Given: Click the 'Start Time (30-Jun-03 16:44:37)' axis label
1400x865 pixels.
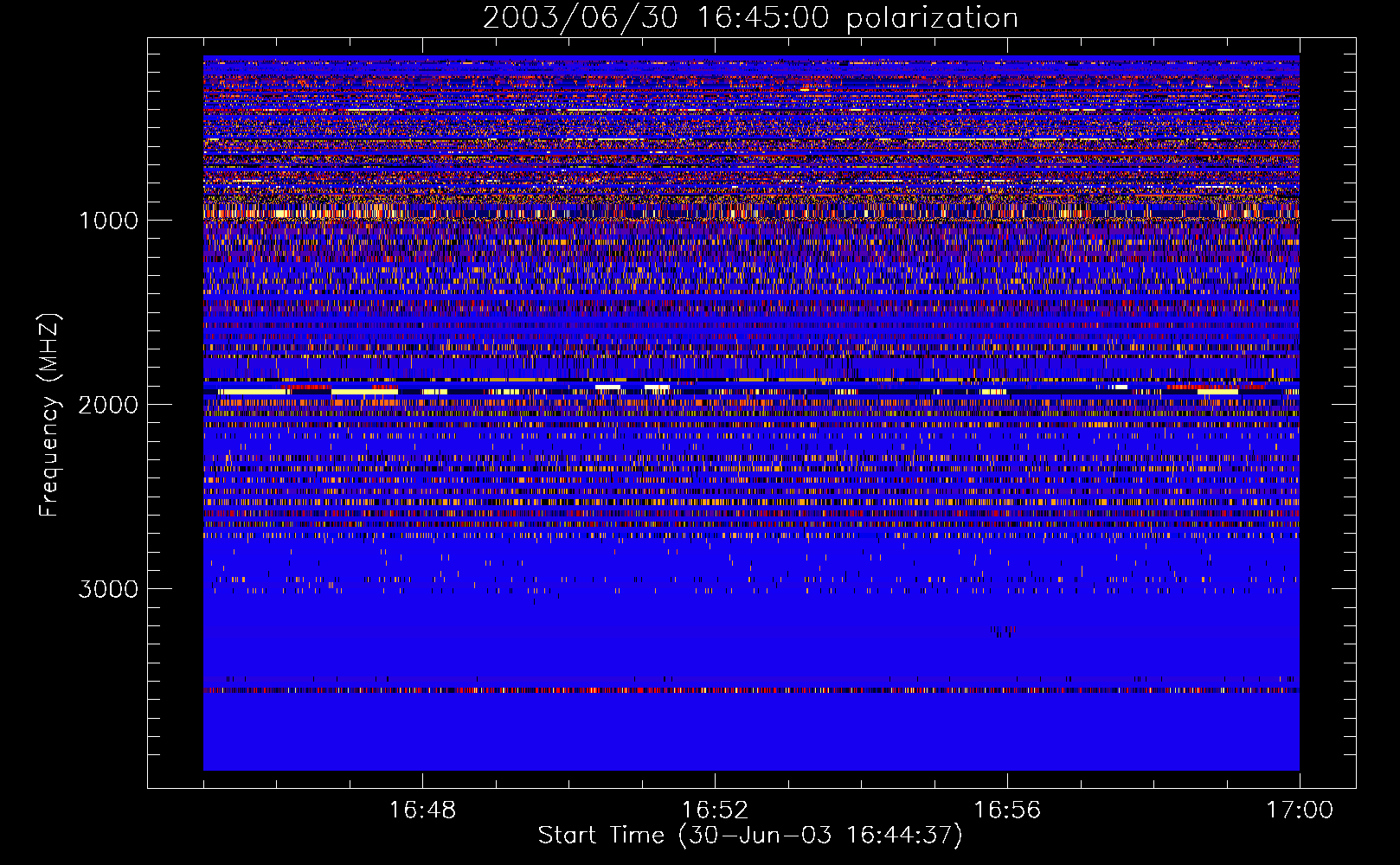Looking at the screenshot, I should (750, 835).
